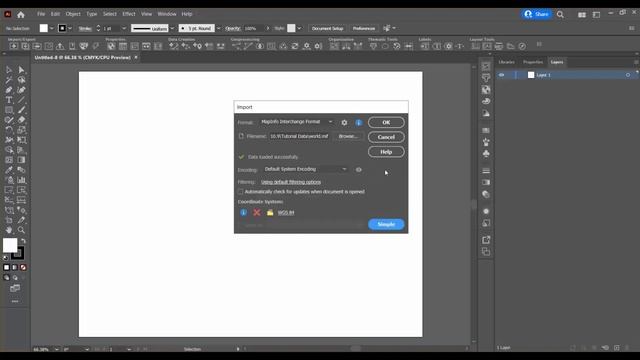The image size is (640, 360).
Task: Click the blue Simple button
Action: pos(386,224)
